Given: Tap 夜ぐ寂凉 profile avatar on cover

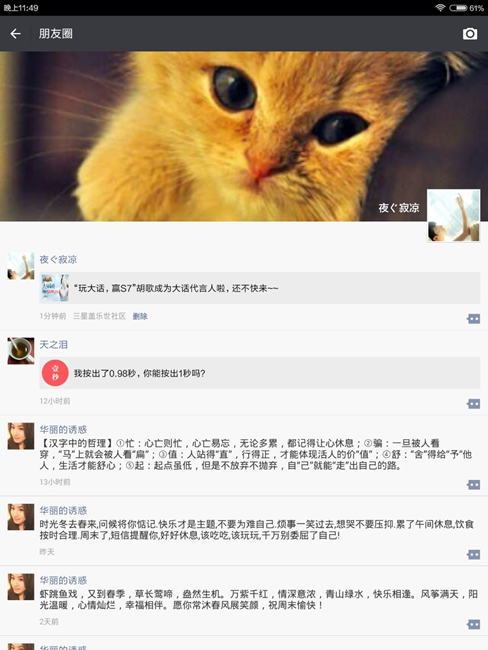Looking at the screenshot, I should (454, 216).
